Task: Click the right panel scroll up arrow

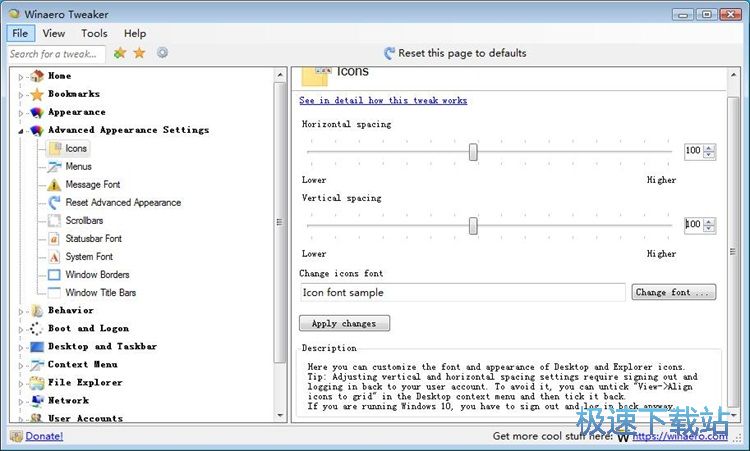Action: pos(733,75)
